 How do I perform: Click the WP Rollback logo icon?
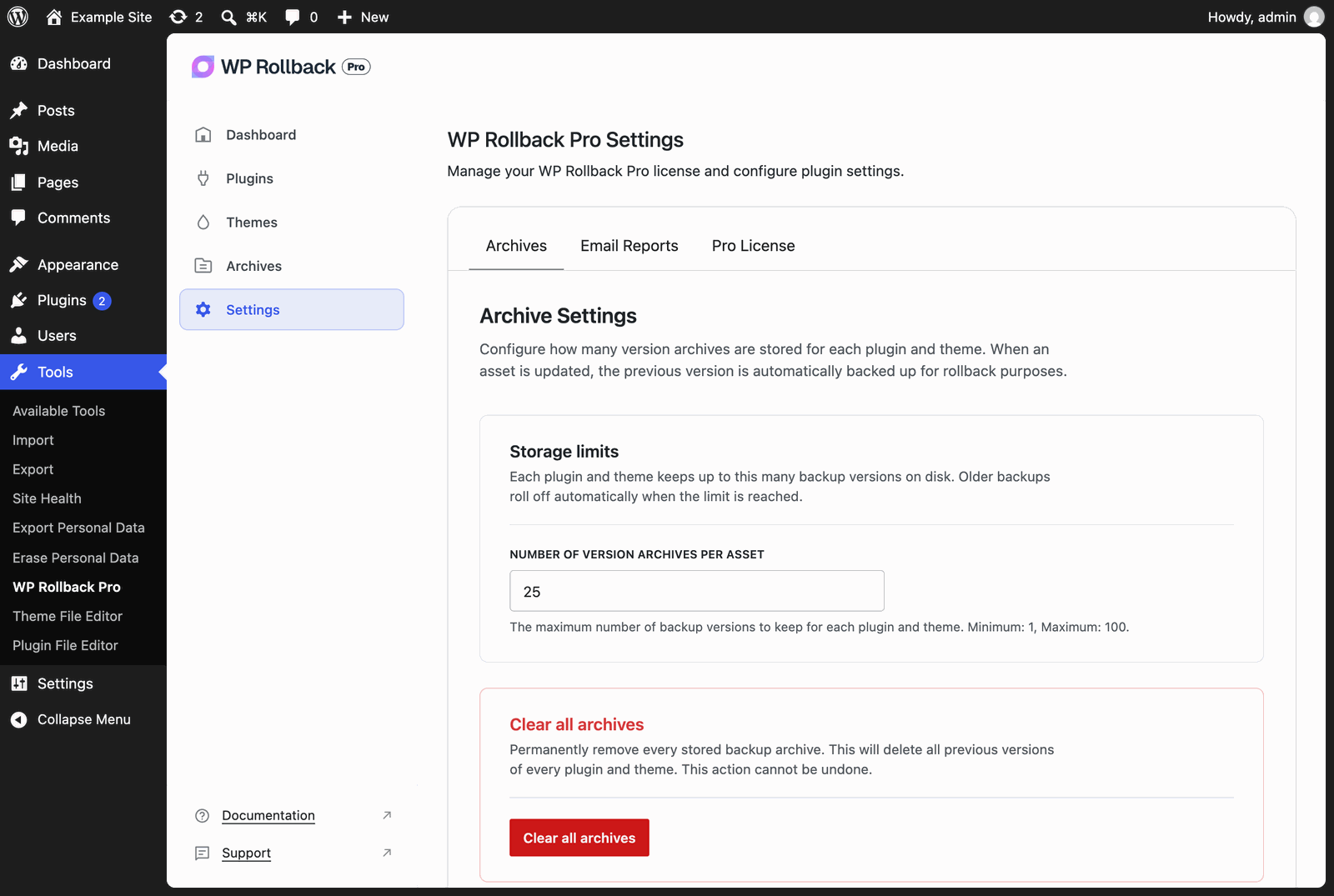tap(203, 67)
